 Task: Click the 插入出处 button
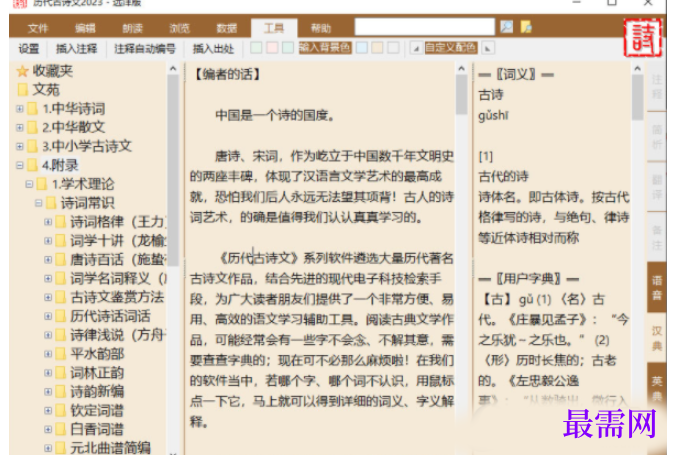click(x=213, y=49)
